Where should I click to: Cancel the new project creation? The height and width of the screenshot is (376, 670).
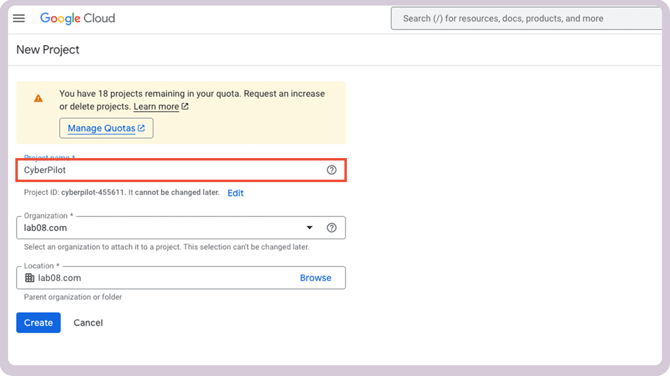(88, 323)
